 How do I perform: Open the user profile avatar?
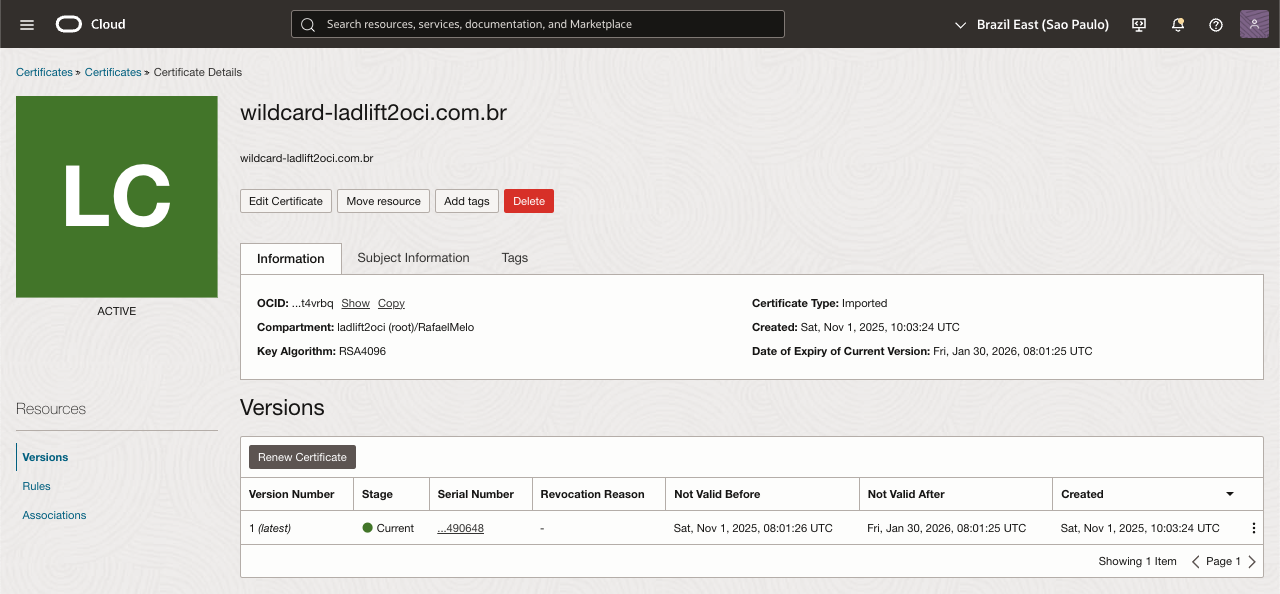click(x=1254, y=24)
